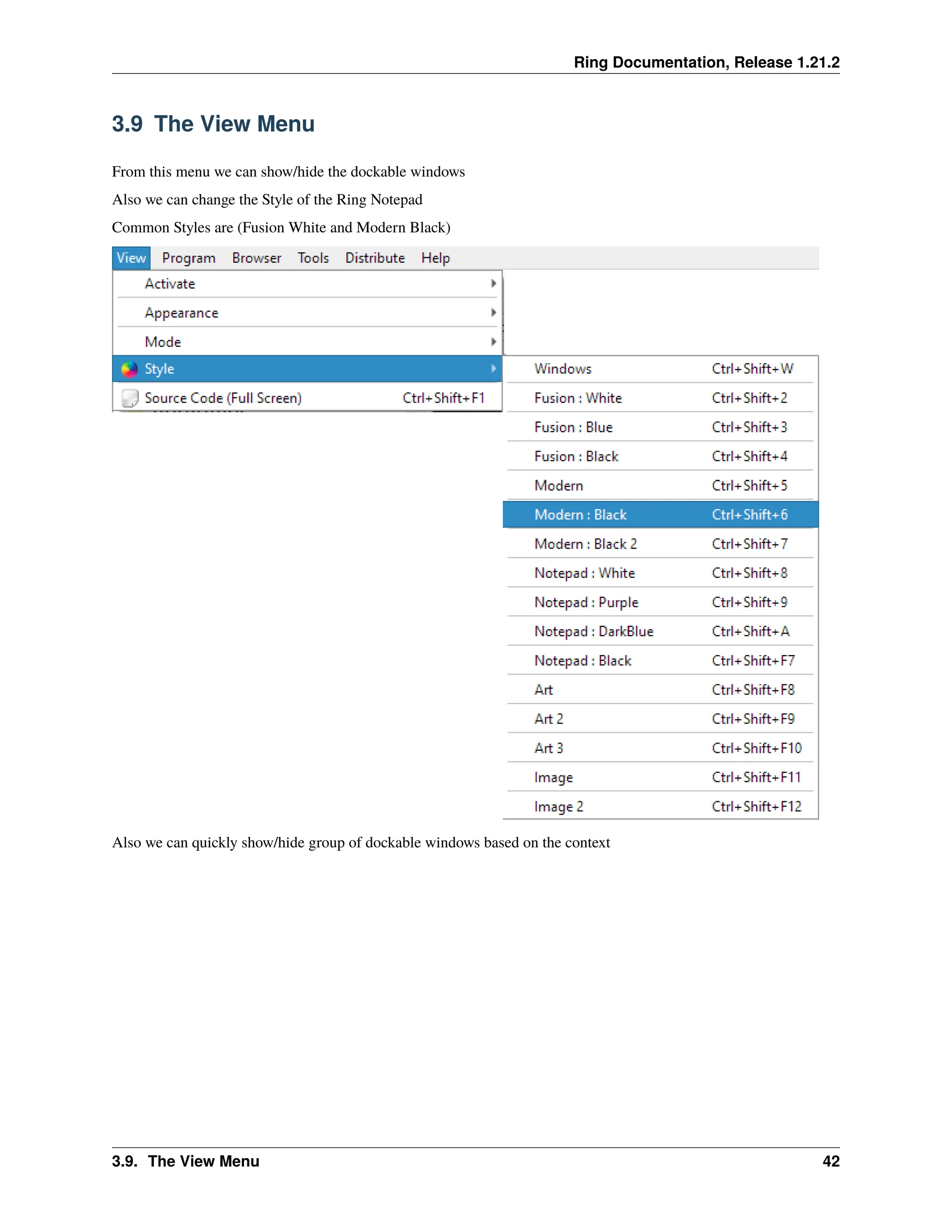Select the Windows style option

tap(563, 369)
